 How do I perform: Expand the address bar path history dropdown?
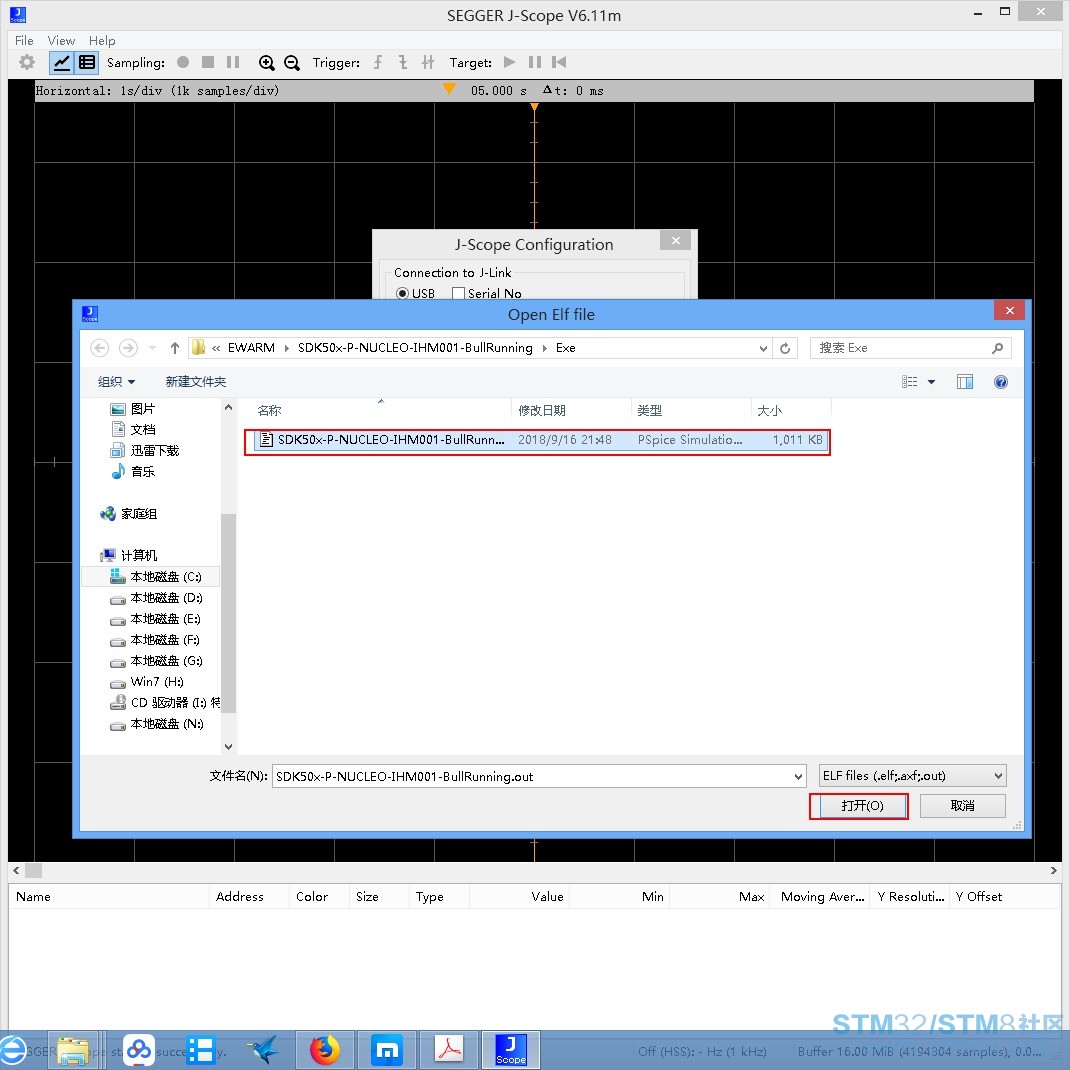[763, 349]
